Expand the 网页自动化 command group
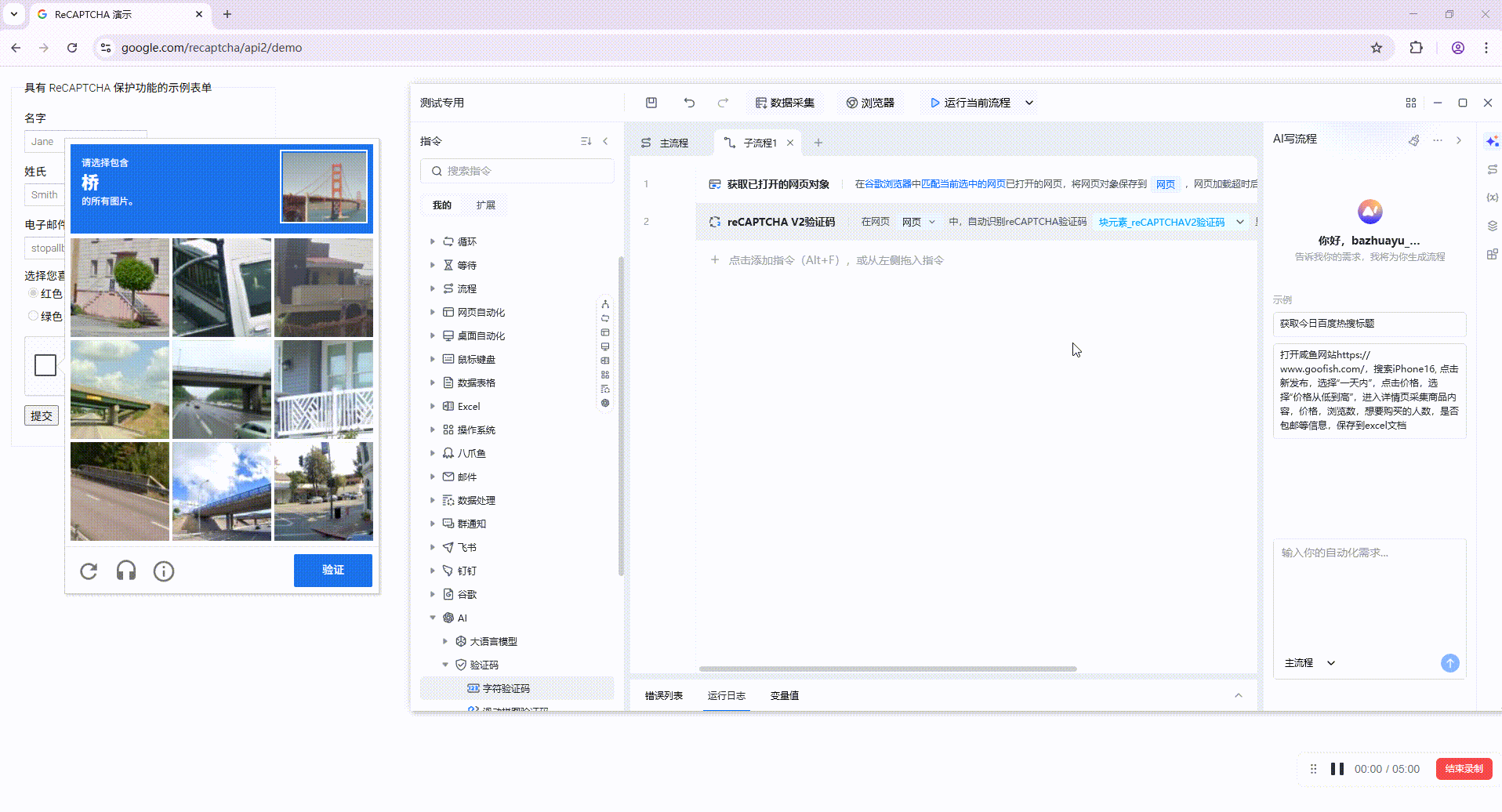 [433, 312]
